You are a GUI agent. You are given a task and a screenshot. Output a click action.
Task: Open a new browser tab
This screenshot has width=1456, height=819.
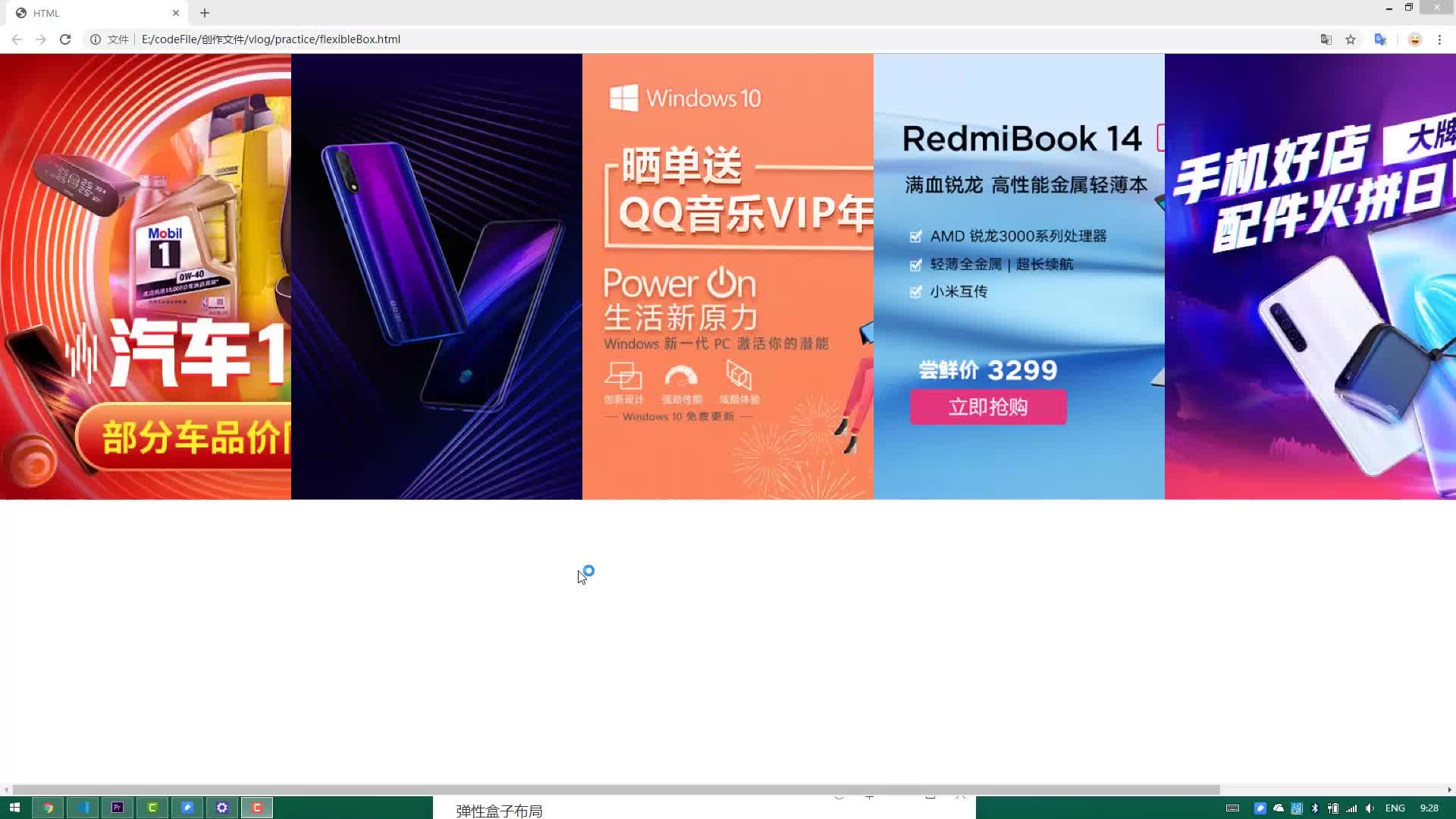click(x=205, y=13)
